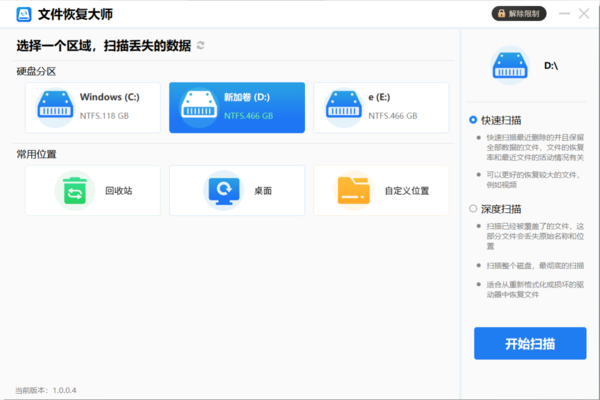This screenshot has width=600, height=400.
Task: Select the 快速扫描 radio button
Action: 473,120
